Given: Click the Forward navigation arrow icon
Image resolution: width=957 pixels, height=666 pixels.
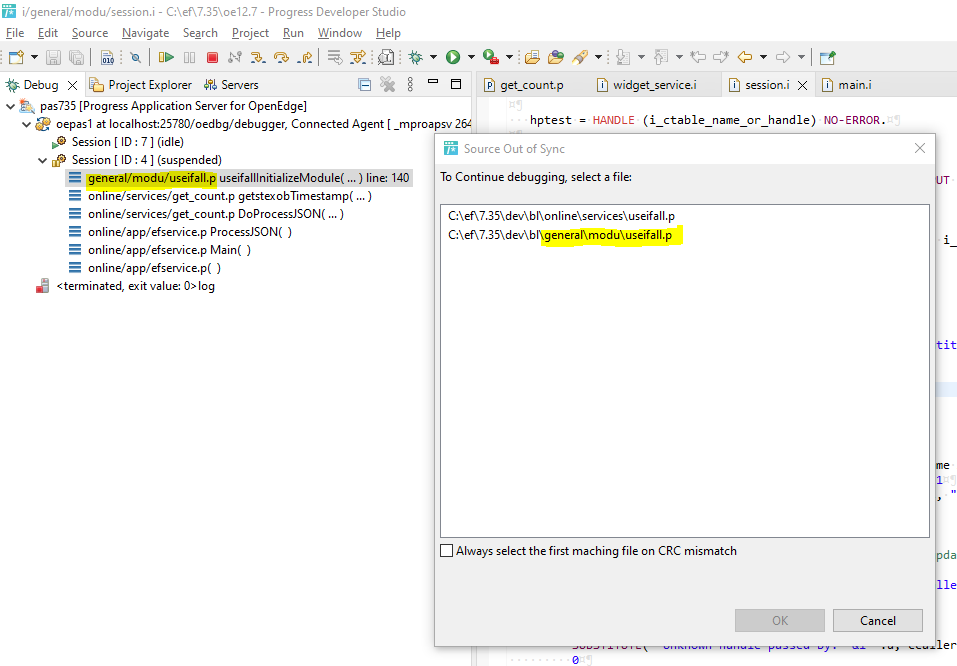Looking at the screenshot, I should (783, 57).
